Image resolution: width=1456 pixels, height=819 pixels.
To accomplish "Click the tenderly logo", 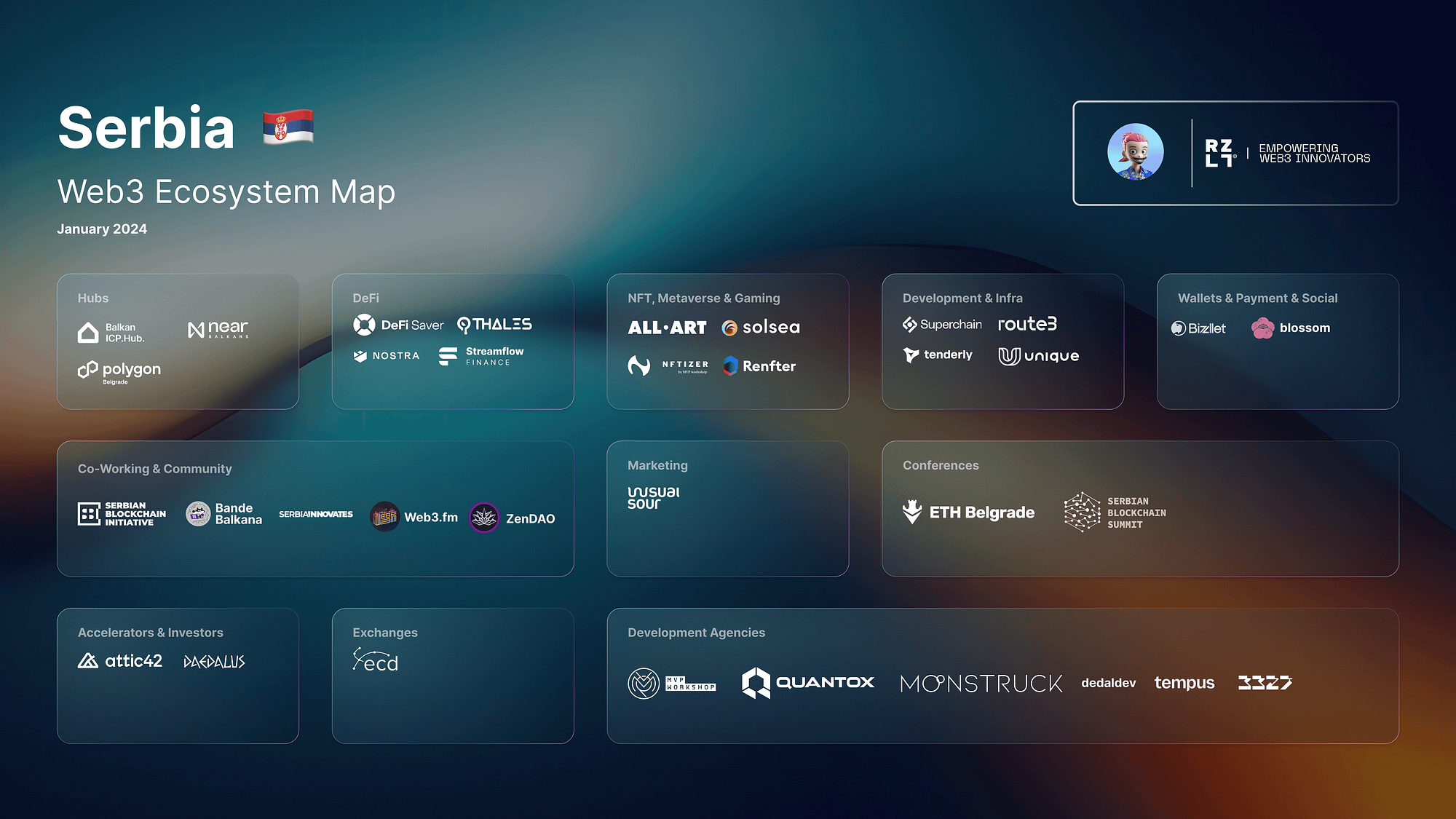I will point(938,355).
